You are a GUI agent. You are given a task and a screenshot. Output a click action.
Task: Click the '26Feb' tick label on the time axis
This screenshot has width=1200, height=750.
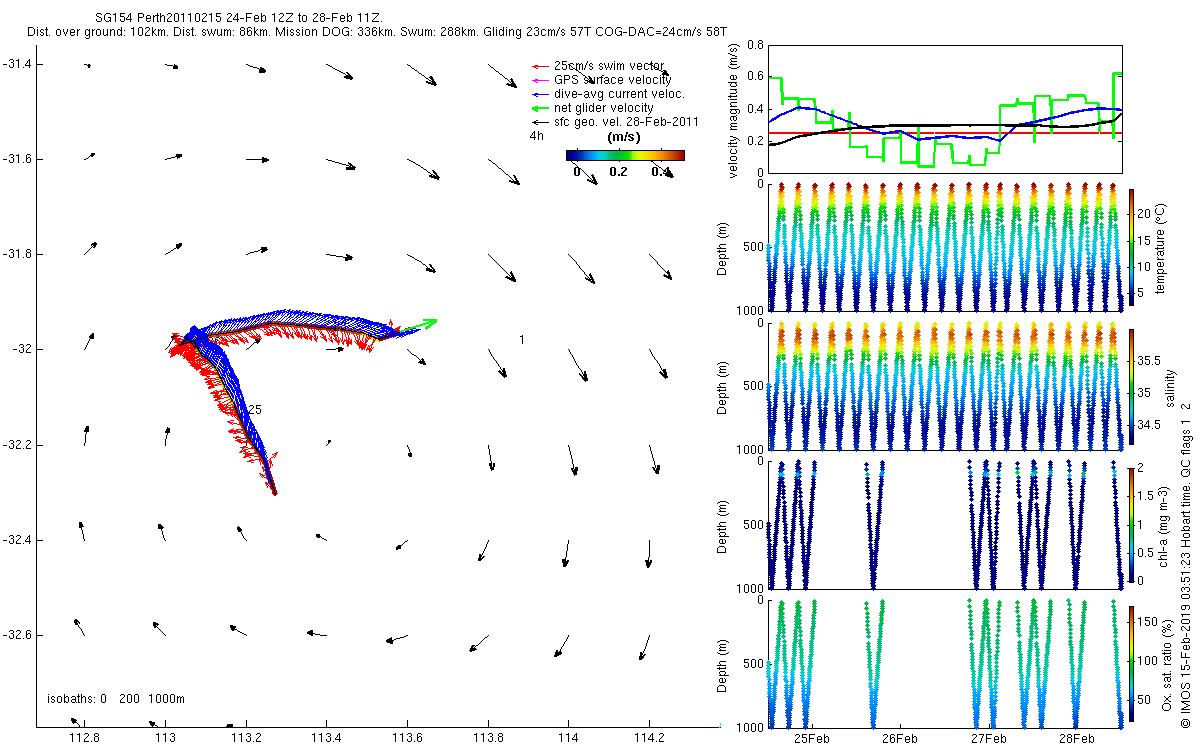point(900,739)
